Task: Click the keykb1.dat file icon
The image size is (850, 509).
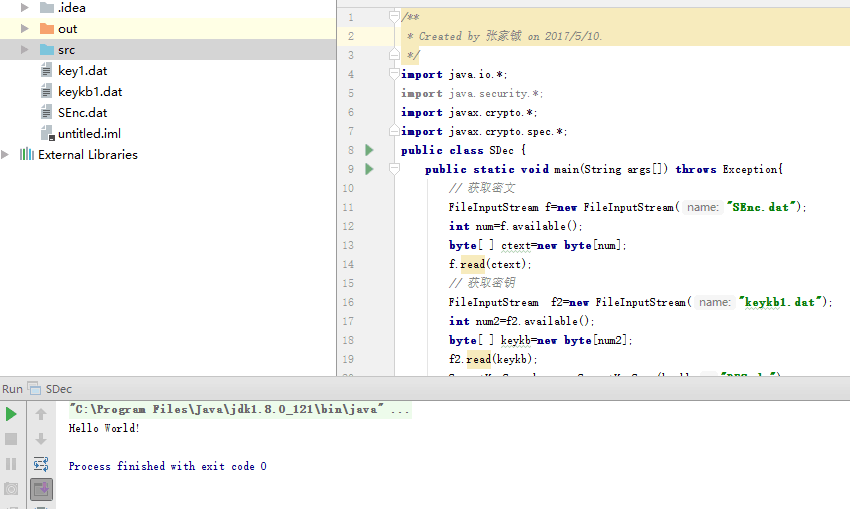Action: point(47,92)
